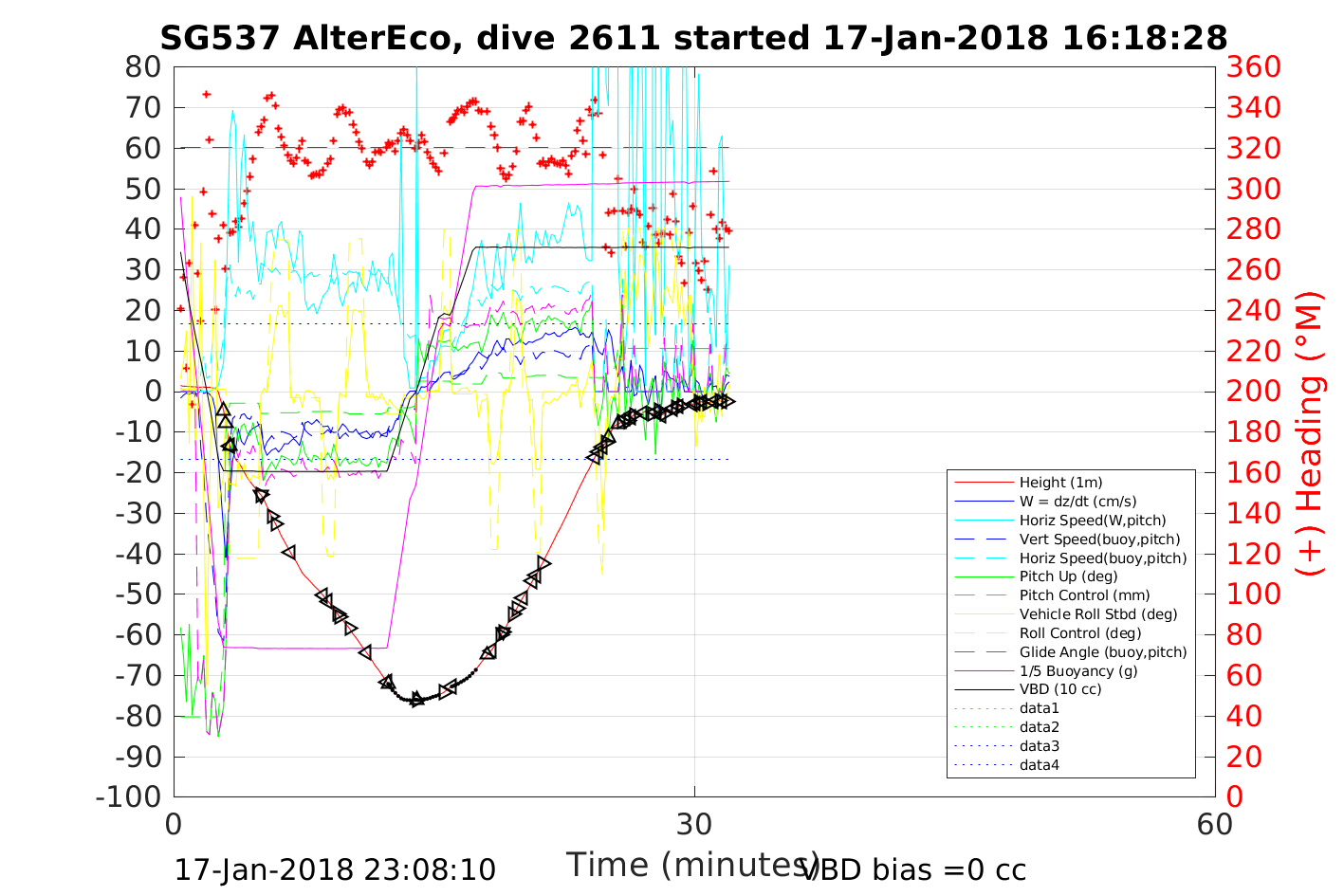The height and width of the screenshot is (896, 1344).
Task: Click the black '10' y-axis tick label
Action: point(144,351)
